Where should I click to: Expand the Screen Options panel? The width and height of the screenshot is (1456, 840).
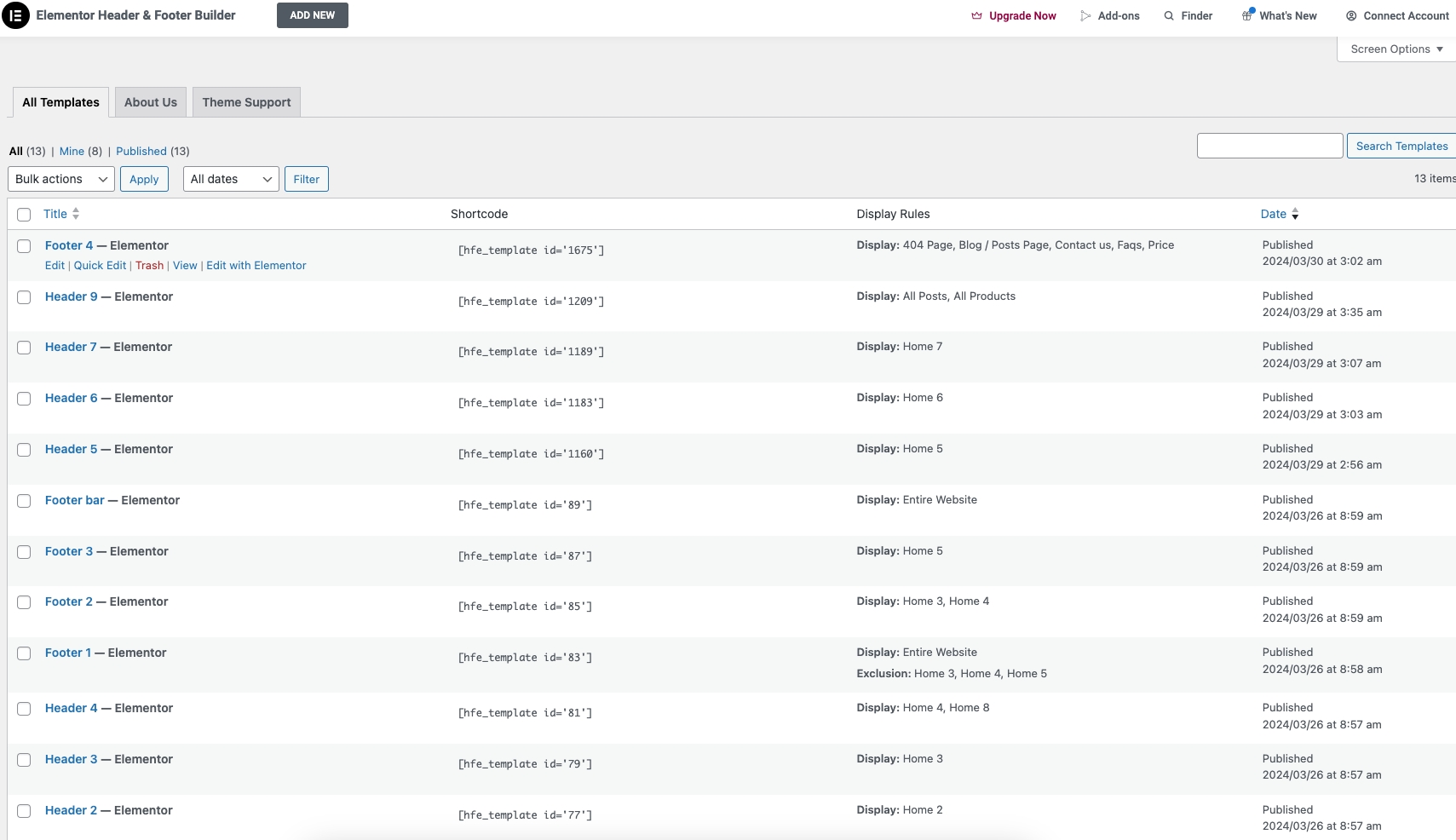click(1396, 49)
